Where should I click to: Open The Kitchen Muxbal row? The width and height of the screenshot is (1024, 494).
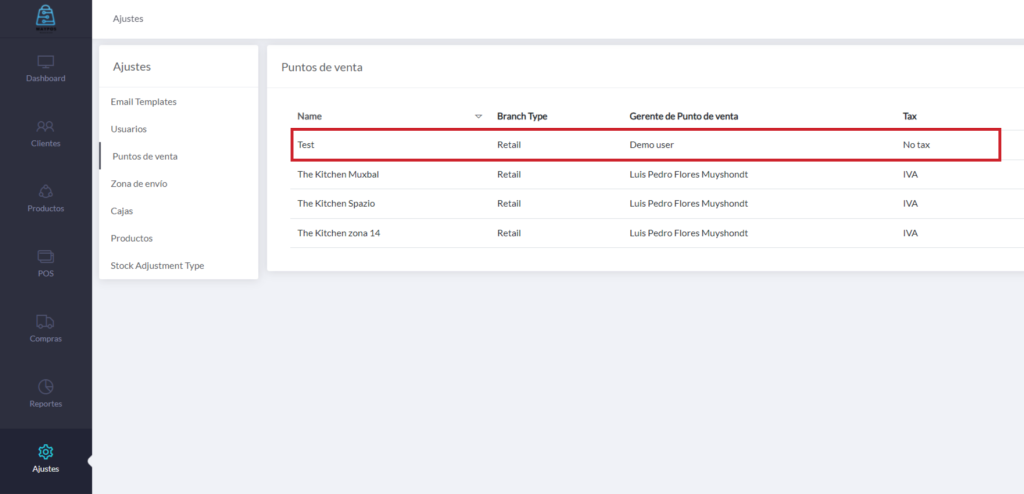pyautogui.click(x=338, y=174)
